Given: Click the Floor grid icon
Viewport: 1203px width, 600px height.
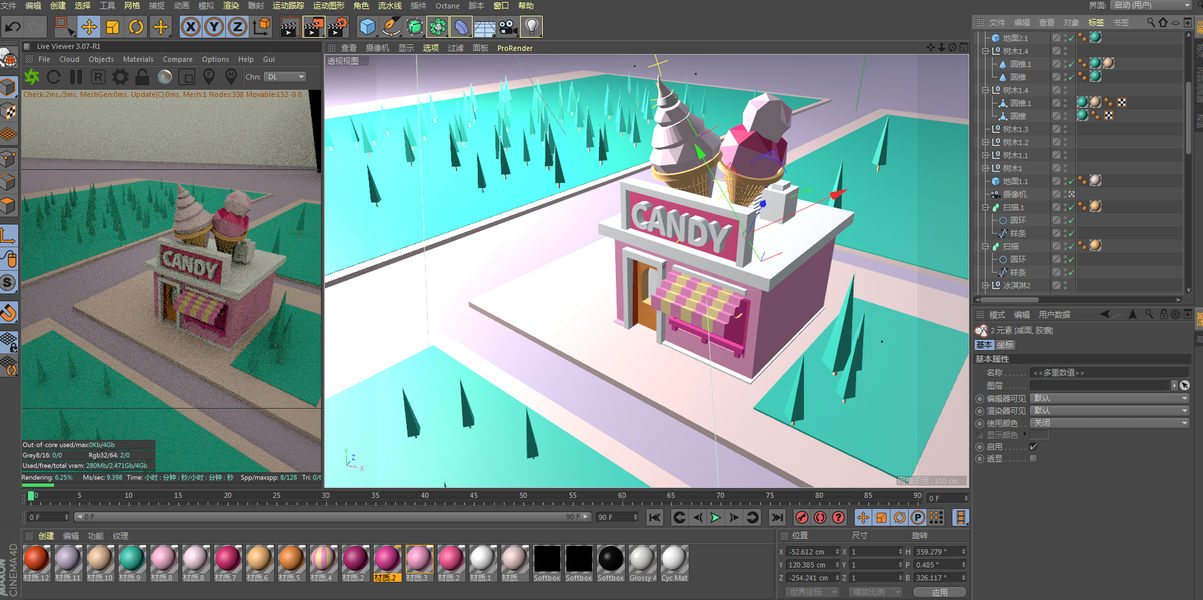Looking at the screenshot, I should tap(484, 27).
